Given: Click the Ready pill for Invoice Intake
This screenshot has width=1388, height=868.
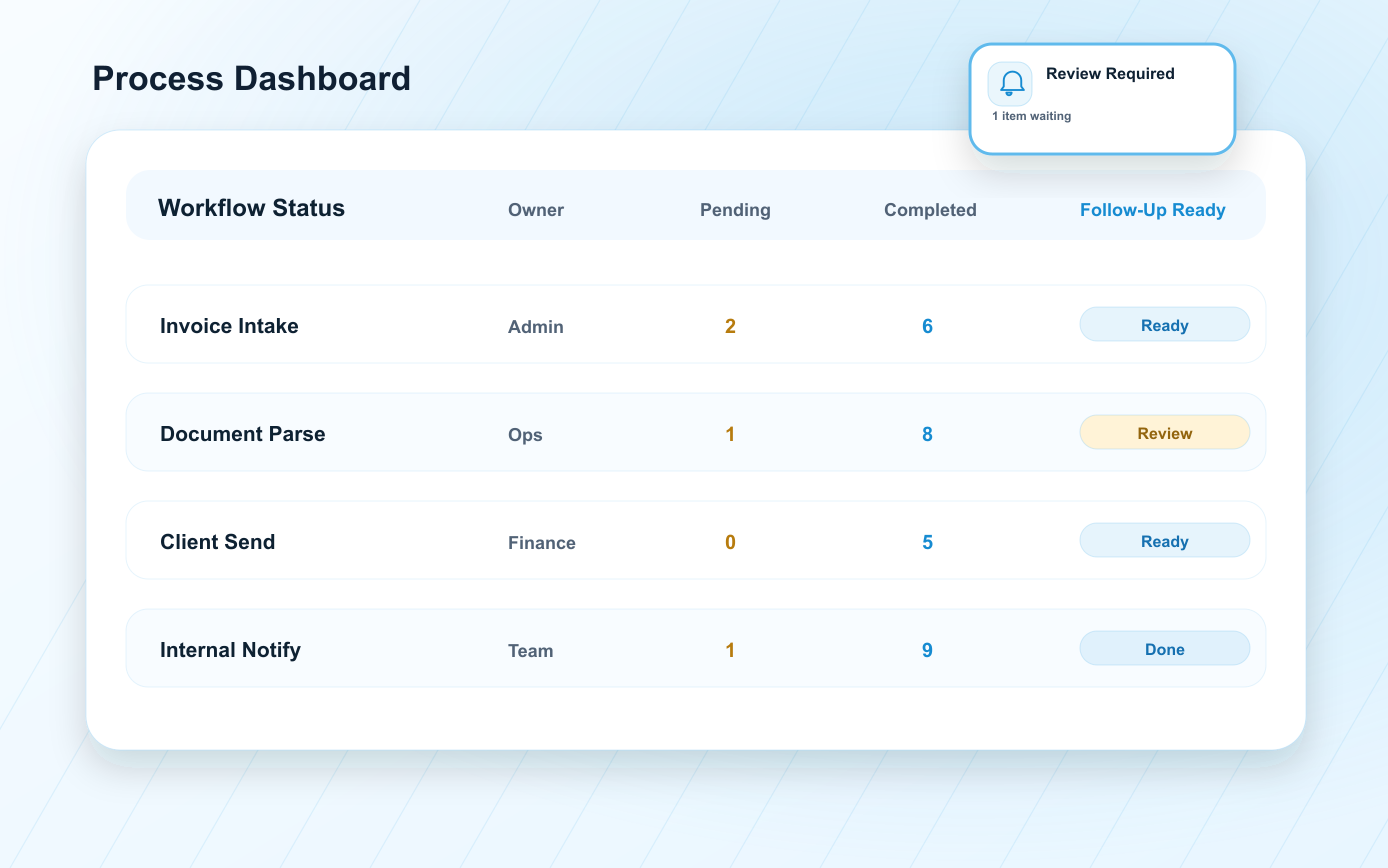Looking at the screenshot, I should pos(1165,325).
